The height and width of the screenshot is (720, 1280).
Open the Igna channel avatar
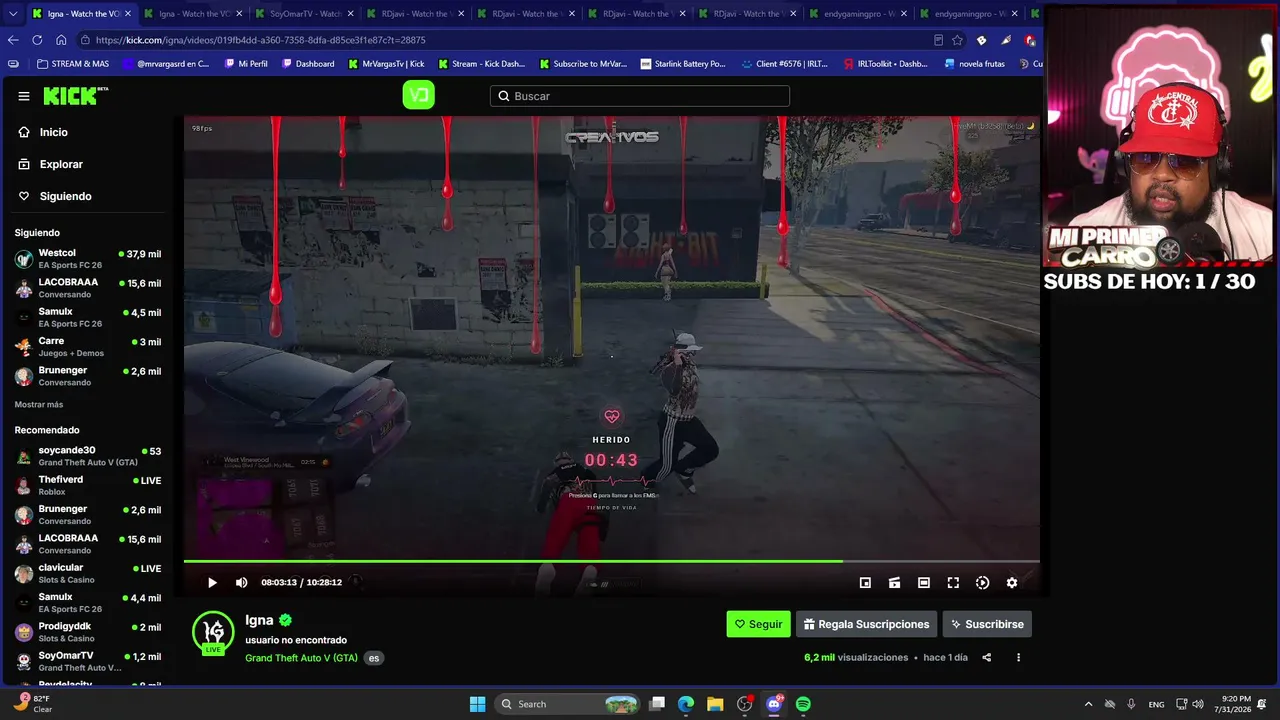pyautogui.click(x=213, y=632)
